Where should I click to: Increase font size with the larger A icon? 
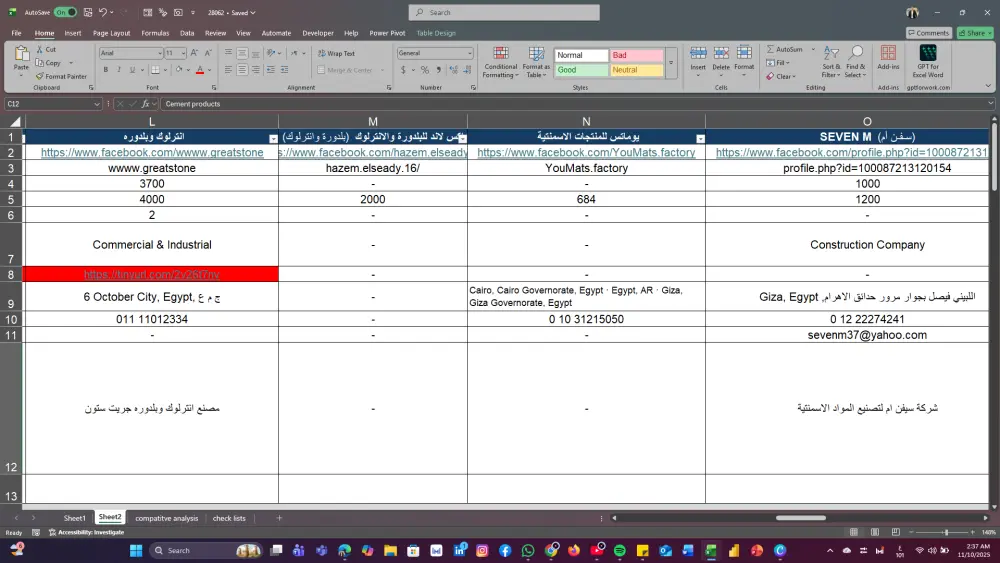(x=195, y=53)
